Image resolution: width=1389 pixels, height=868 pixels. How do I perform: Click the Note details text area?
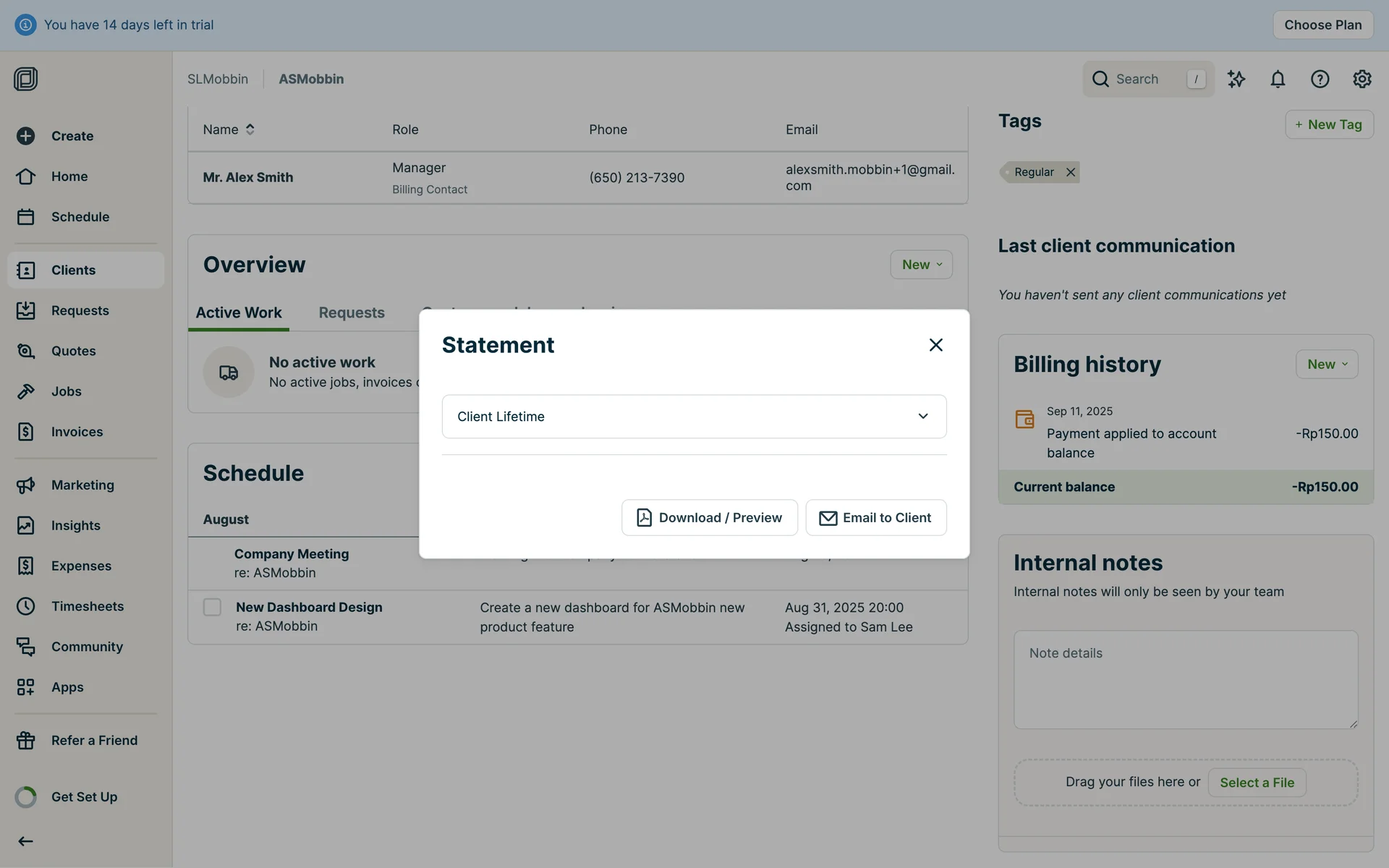point(1185,679)
